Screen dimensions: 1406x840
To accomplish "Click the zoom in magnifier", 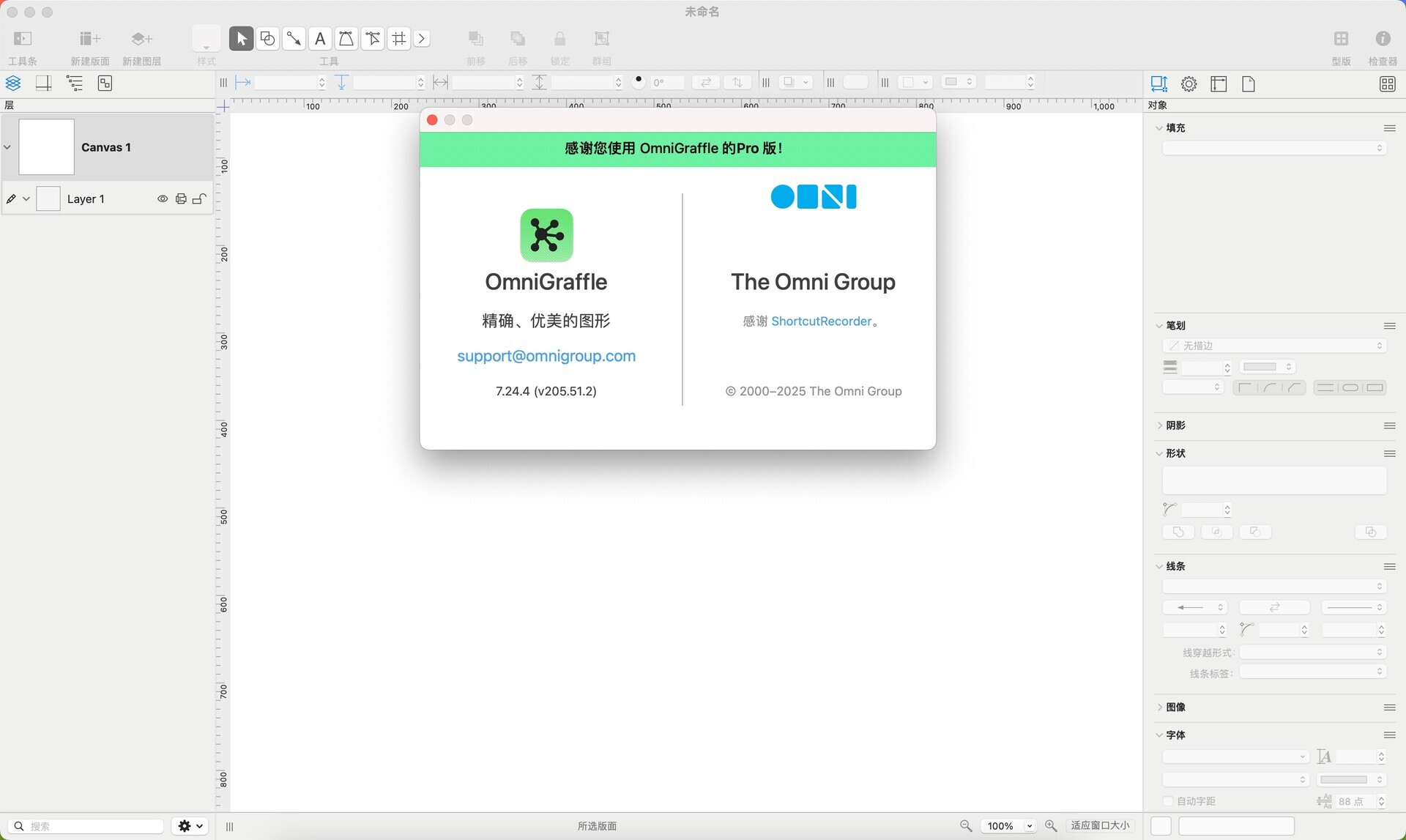I will tap(1051, 825).
